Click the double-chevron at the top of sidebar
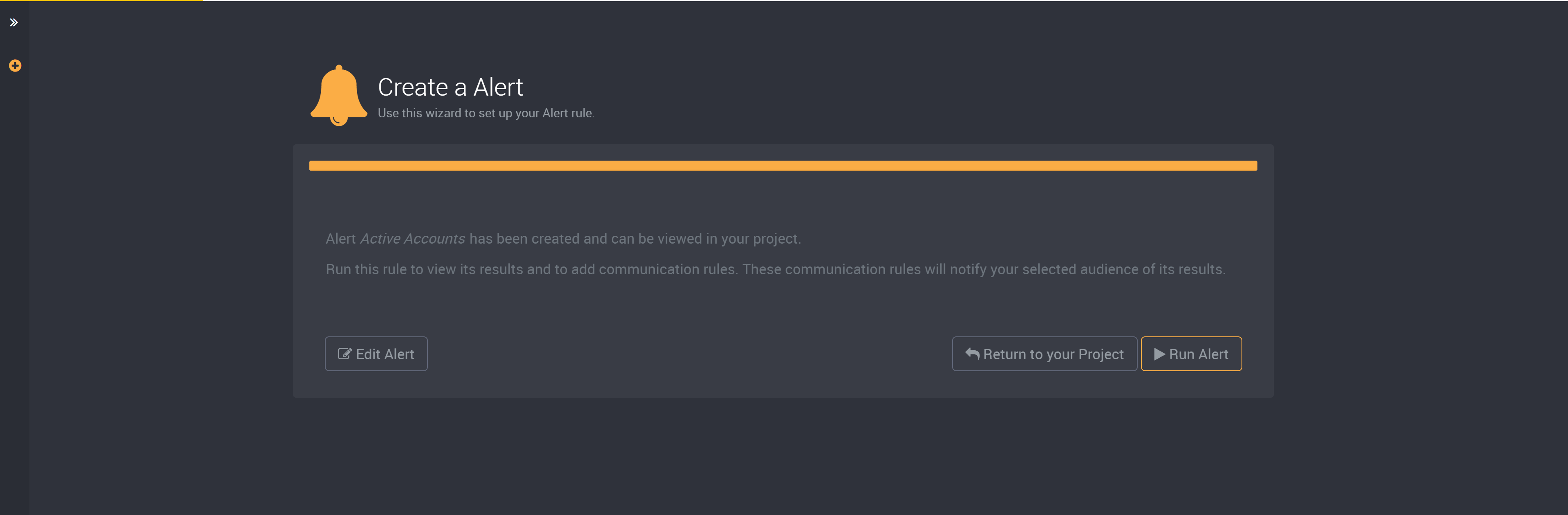This screenshot has height=515, width=1568. point(14,22)
